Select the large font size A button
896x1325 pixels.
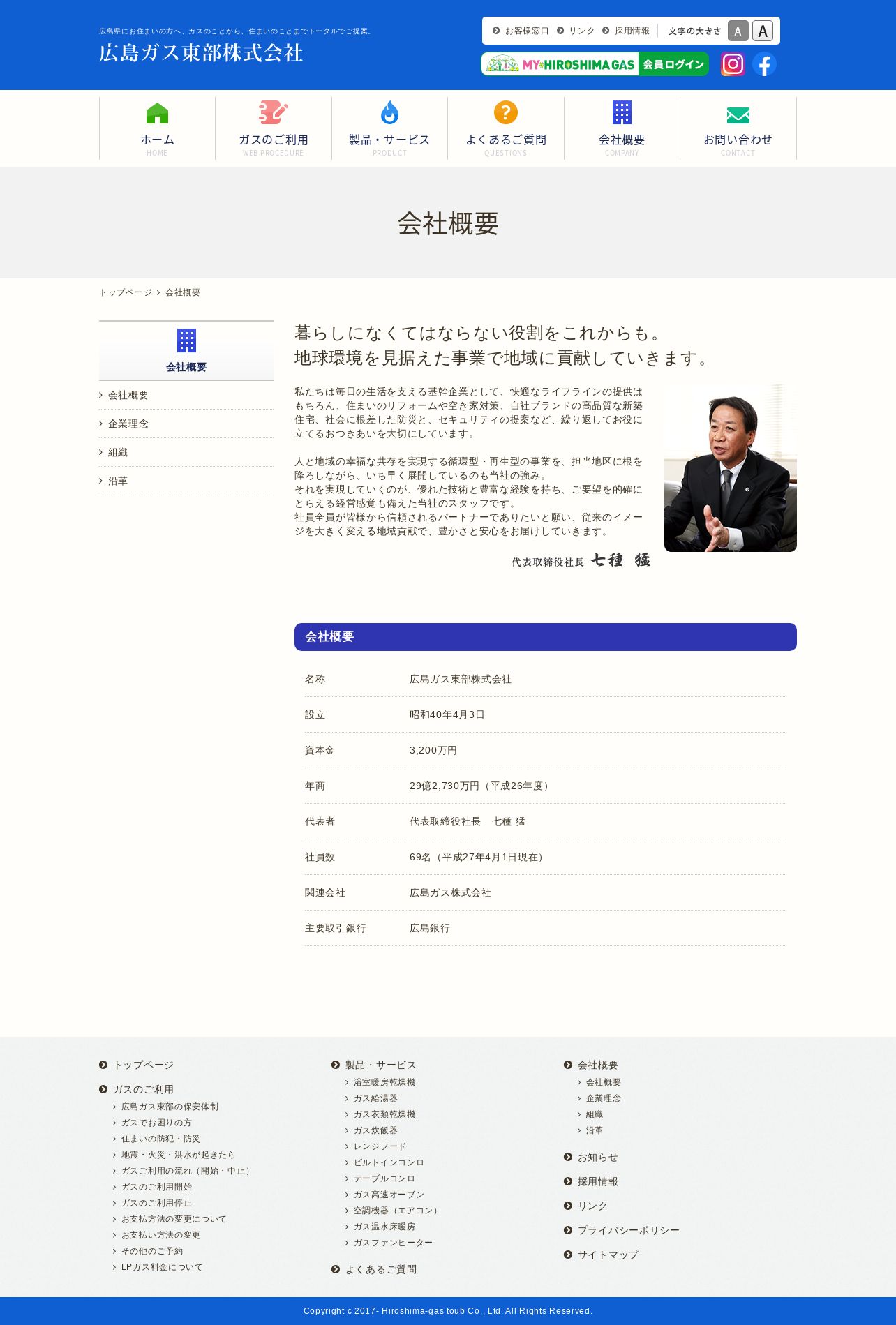[763, 31]
